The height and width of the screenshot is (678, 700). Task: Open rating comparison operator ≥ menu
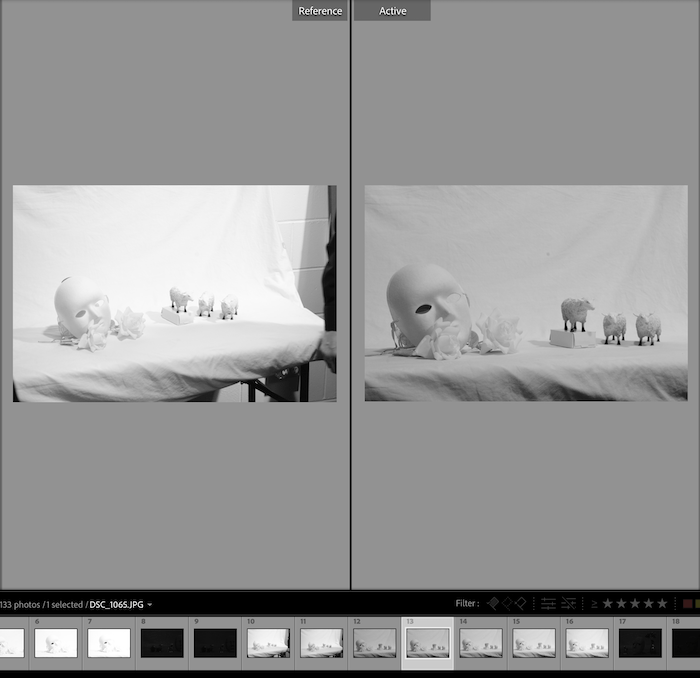(594, 604)
